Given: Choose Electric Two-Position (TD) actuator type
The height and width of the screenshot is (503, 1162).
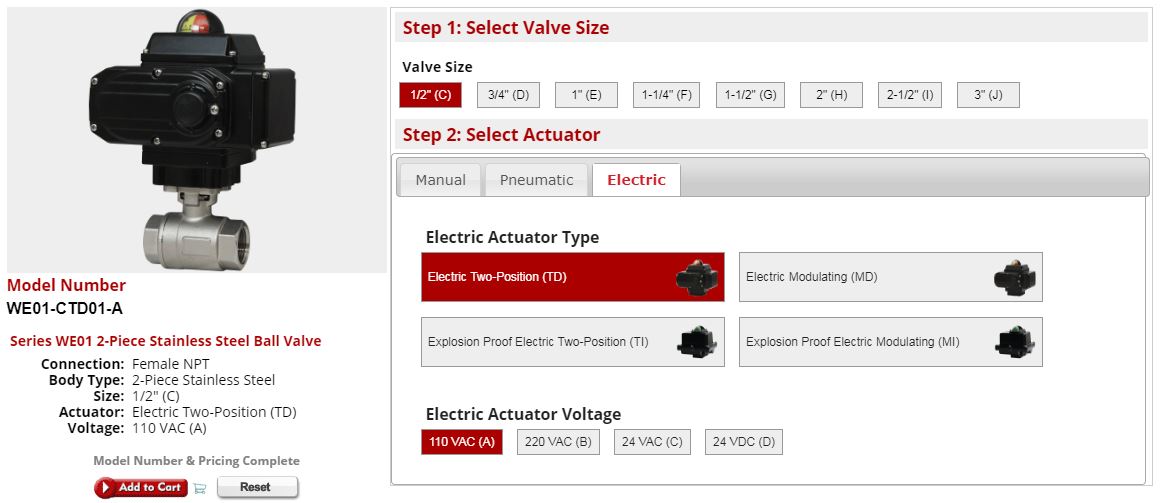Looking at the screenshot, I should 573,277.
